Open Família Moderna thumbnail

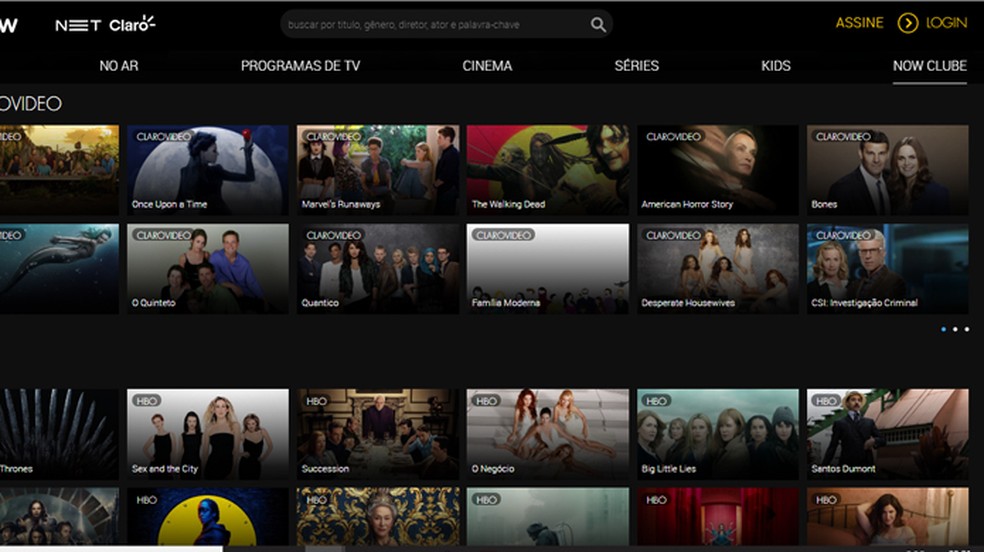point(547,268)
